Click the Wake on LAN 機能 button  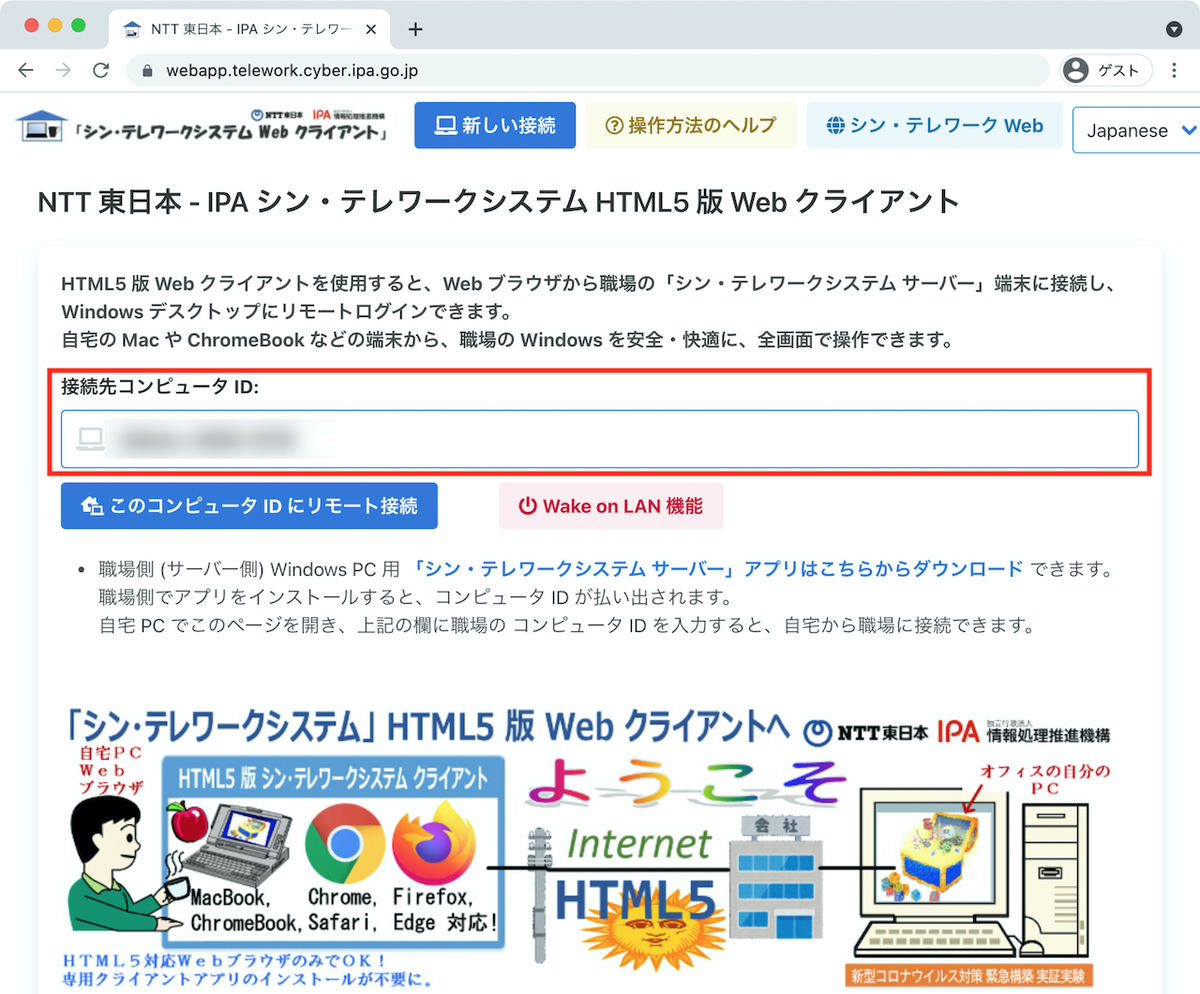611,506
